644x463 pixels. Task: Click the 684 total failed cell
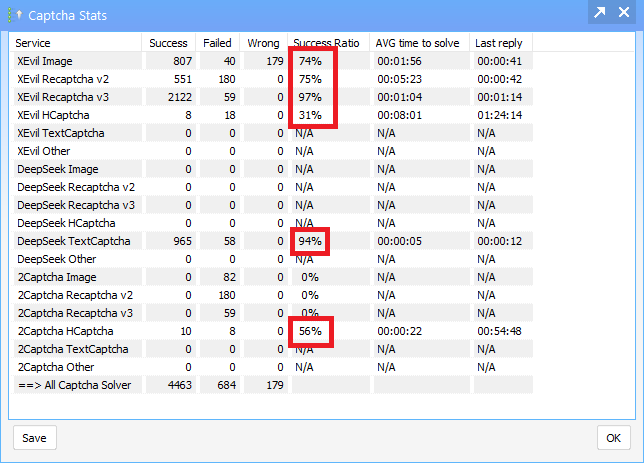219,385
